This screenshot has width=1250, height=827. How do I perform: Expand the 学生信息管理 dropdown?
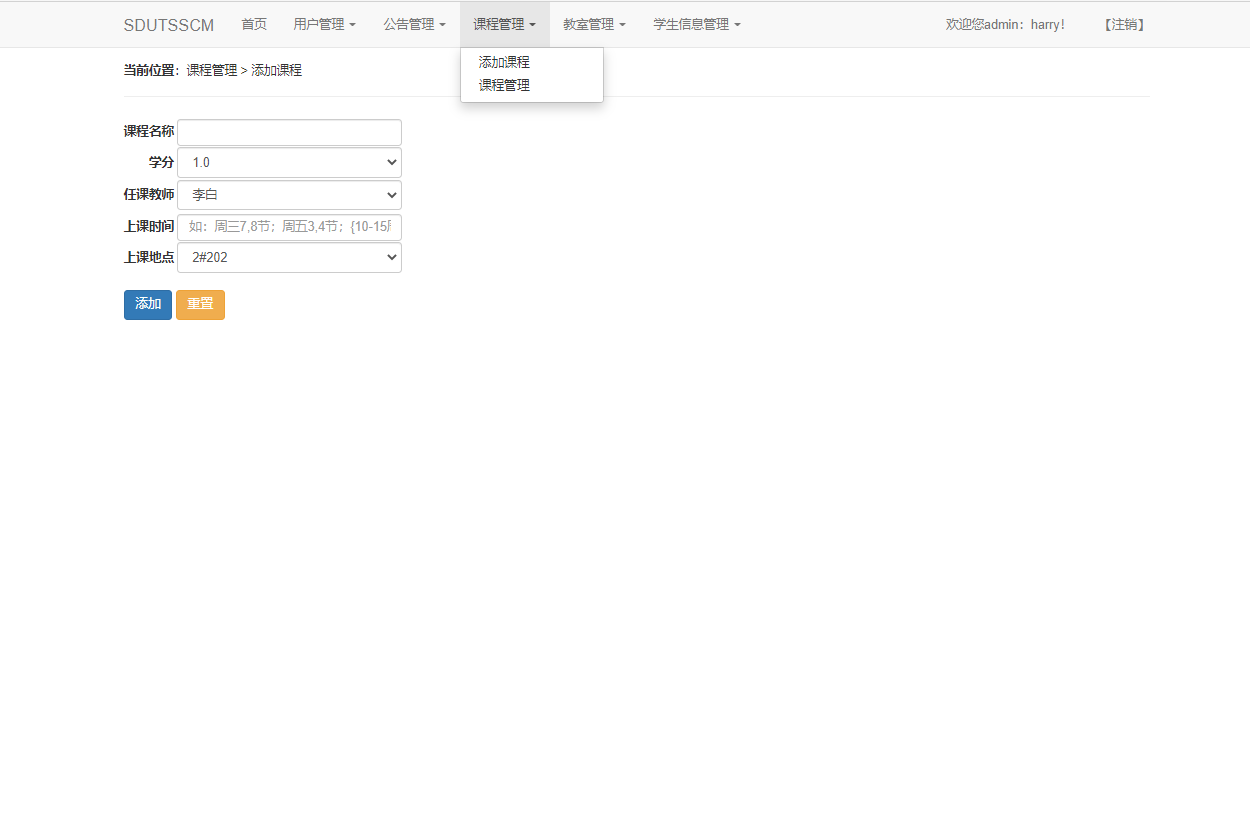coord(695,24)
